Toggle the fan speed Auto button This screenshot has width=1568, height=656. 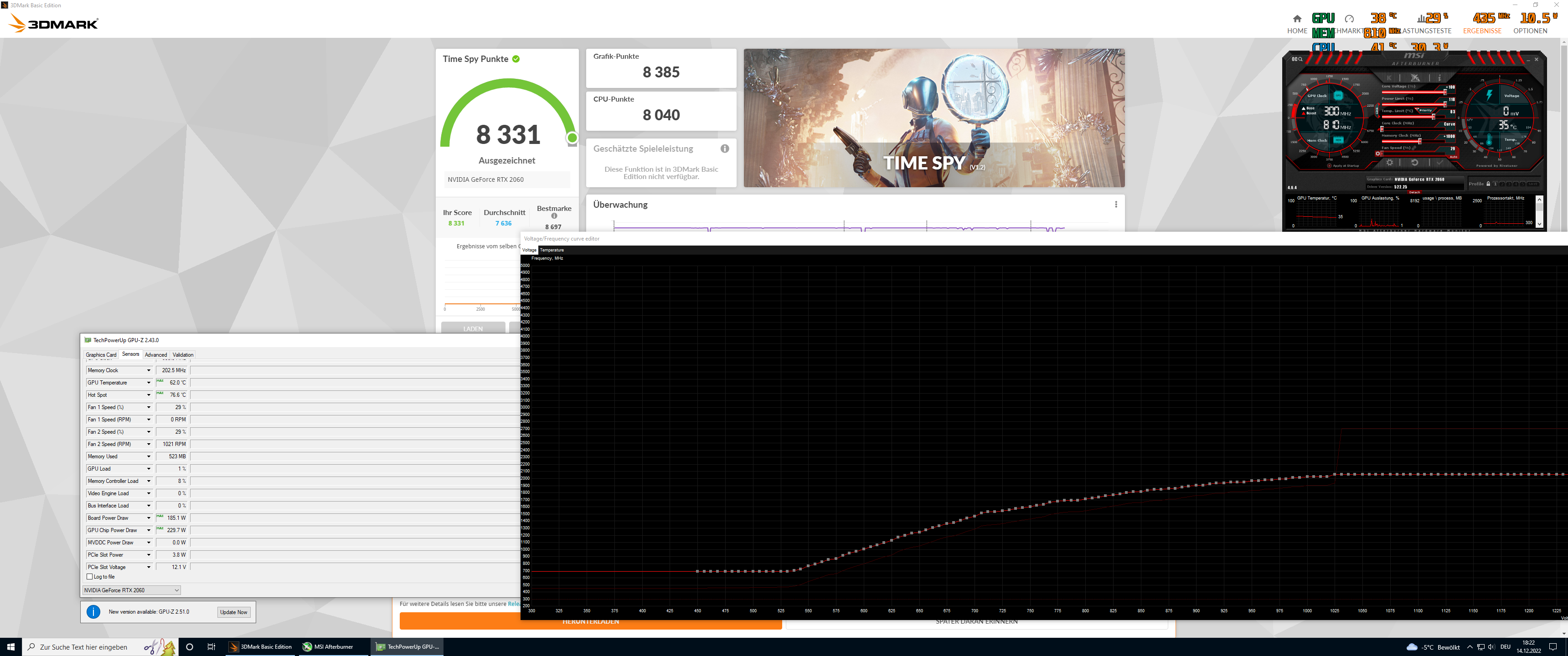1454,157
